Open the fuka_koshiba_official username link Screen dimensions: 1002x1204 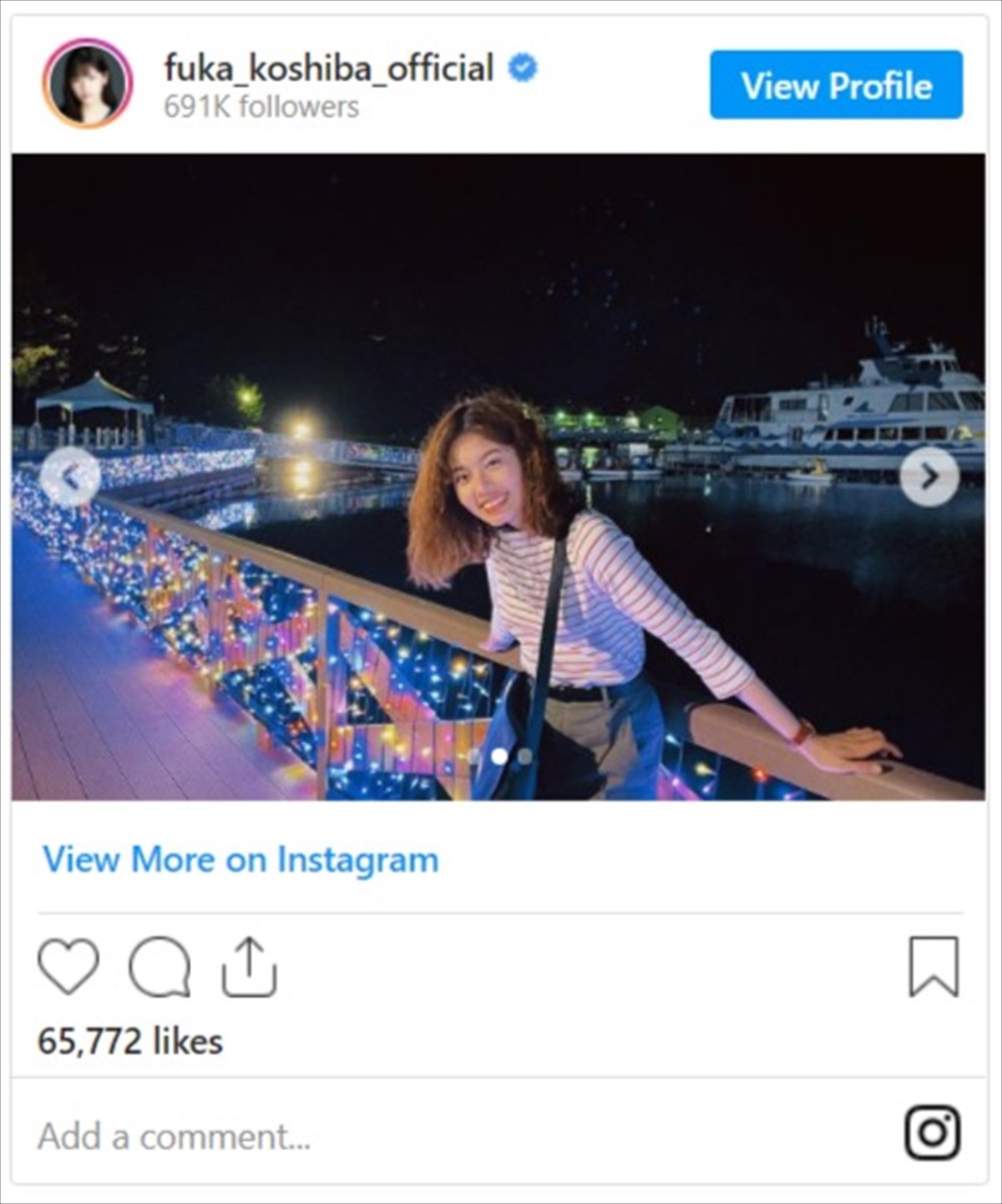[x=329, y=68]
